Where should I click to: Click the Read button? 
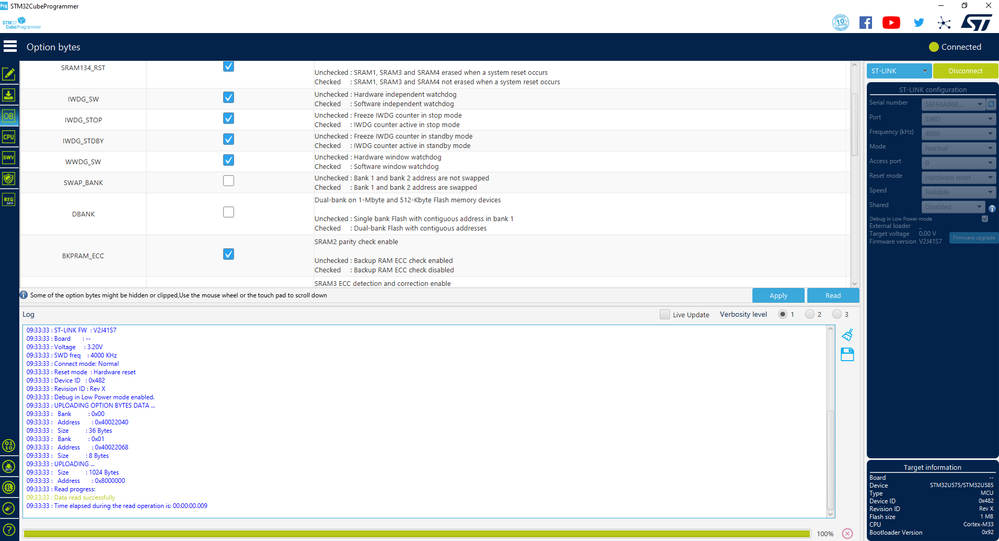(833, 296)
